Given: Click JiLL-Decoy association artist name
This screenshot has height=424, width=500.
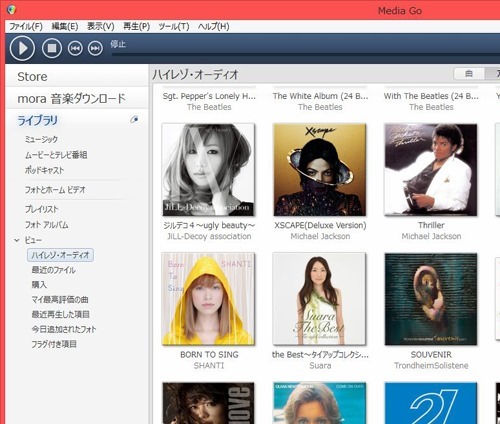Looking at the screenshot, I should click(x=209, y=236).
